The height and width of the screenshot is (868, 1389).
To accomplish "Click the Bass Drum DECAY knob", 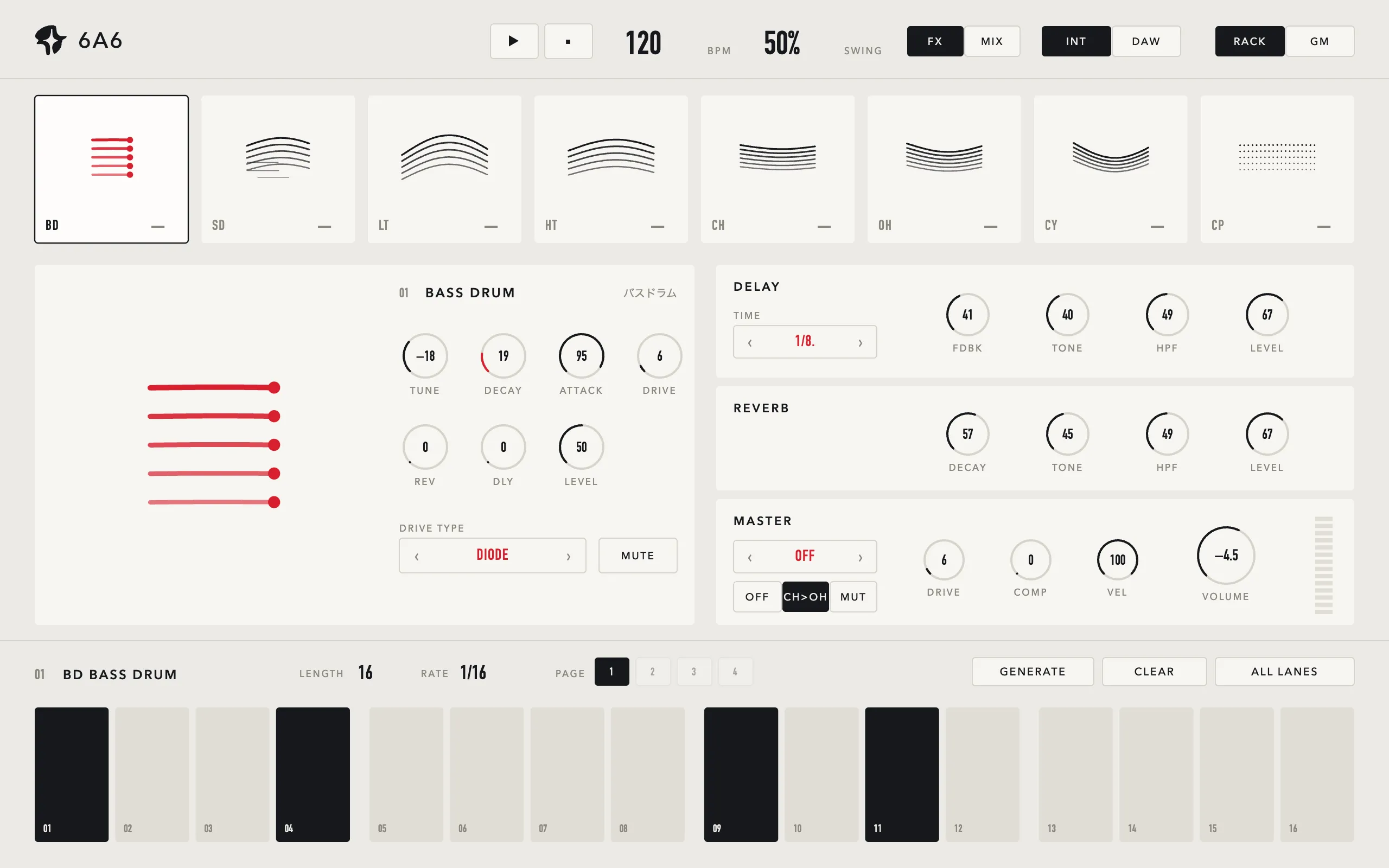I will pos(504,356).
